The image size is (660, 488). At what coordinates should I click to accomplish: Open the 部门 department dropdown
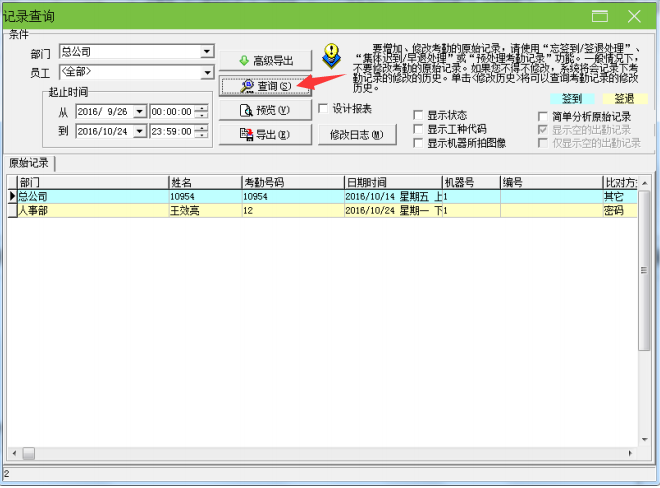207,52
